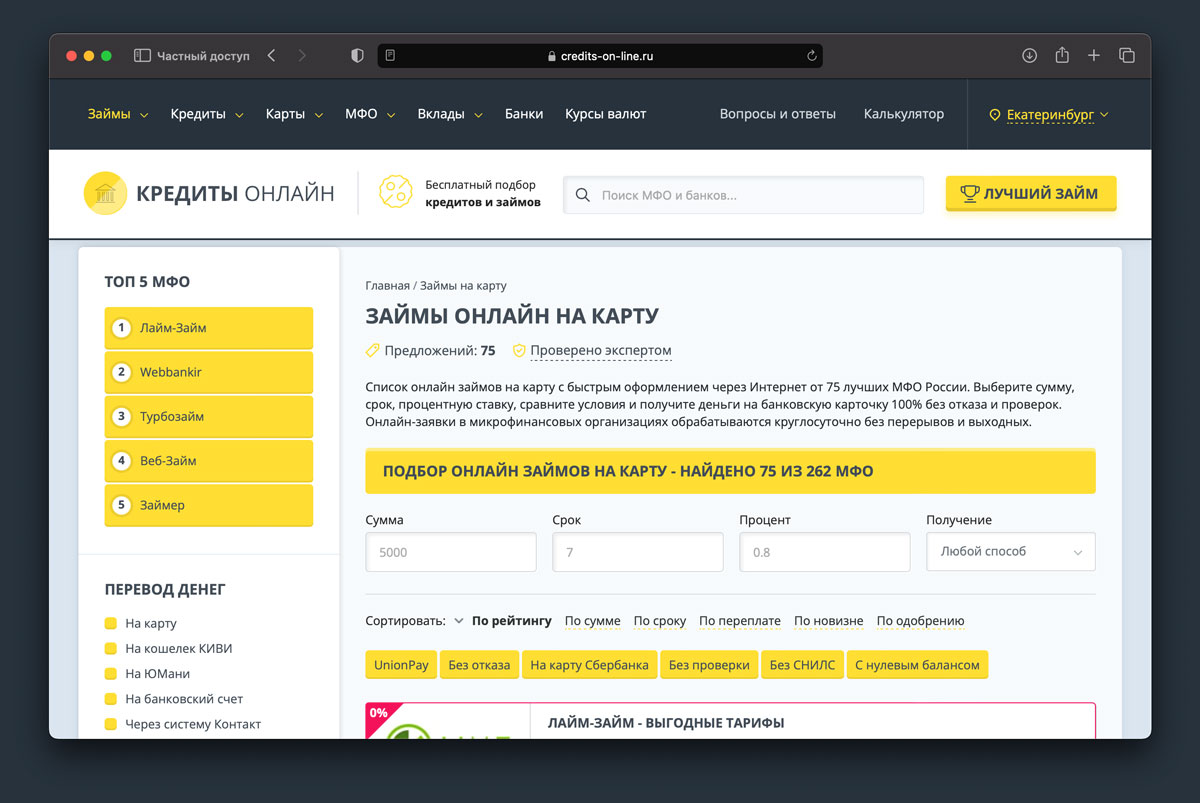
Task: Click the location pin icon by Екатеринбург
Action: coord(995,115)
